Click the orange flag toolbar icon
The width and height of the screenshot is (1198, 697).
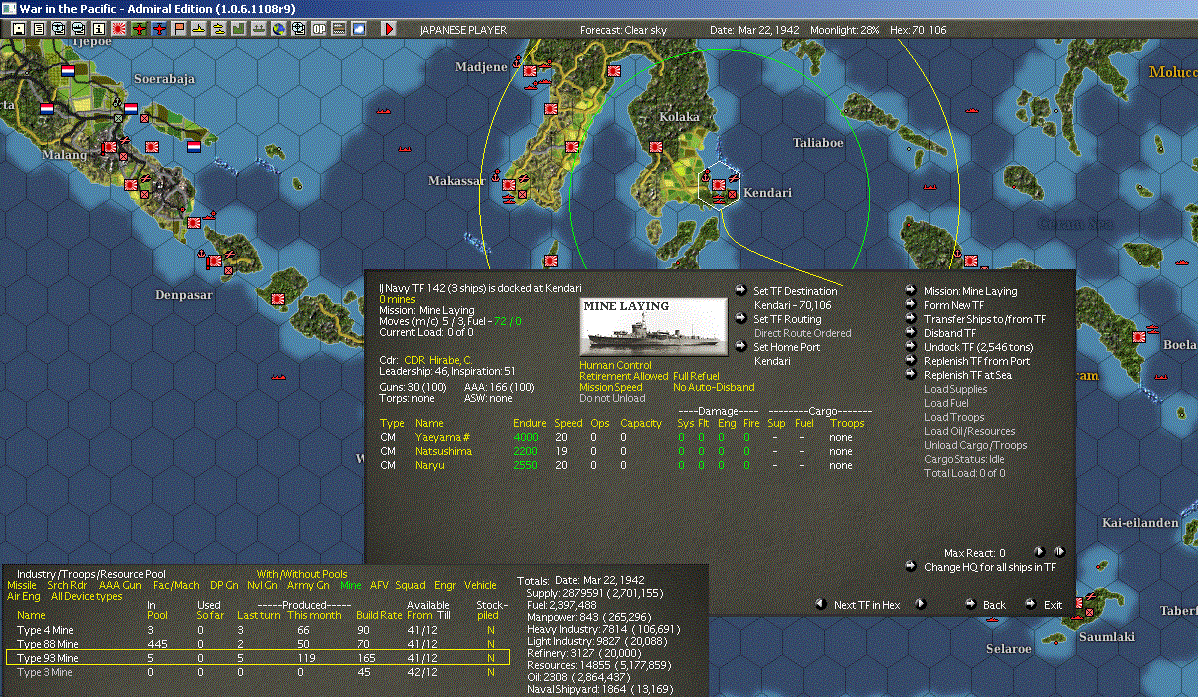pos(179,29)
